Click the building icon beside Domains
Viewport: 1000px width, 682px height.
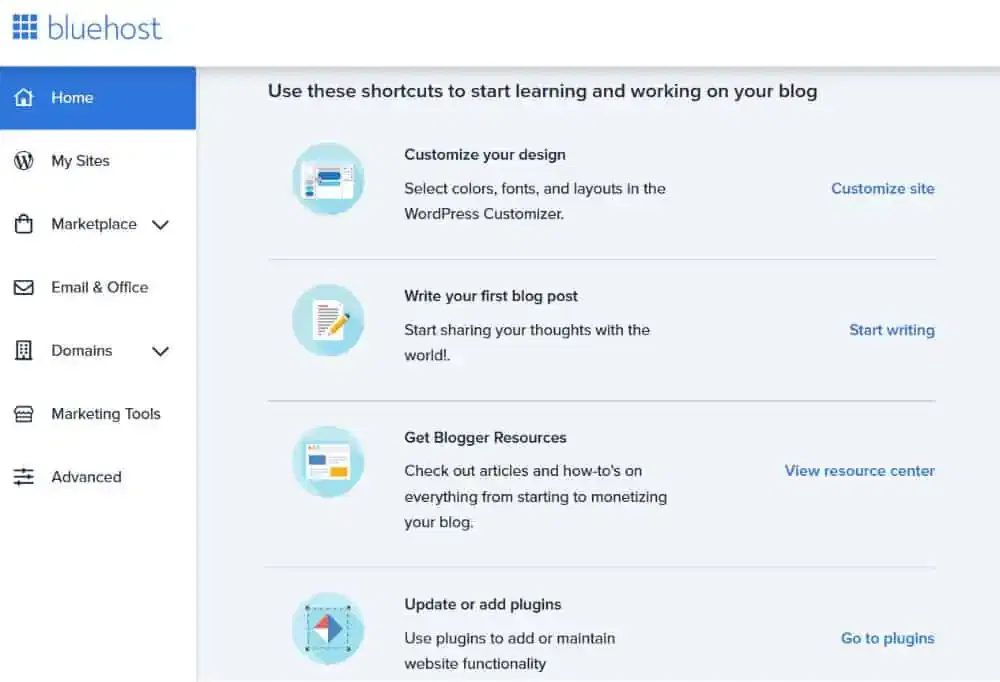[24, 350]
